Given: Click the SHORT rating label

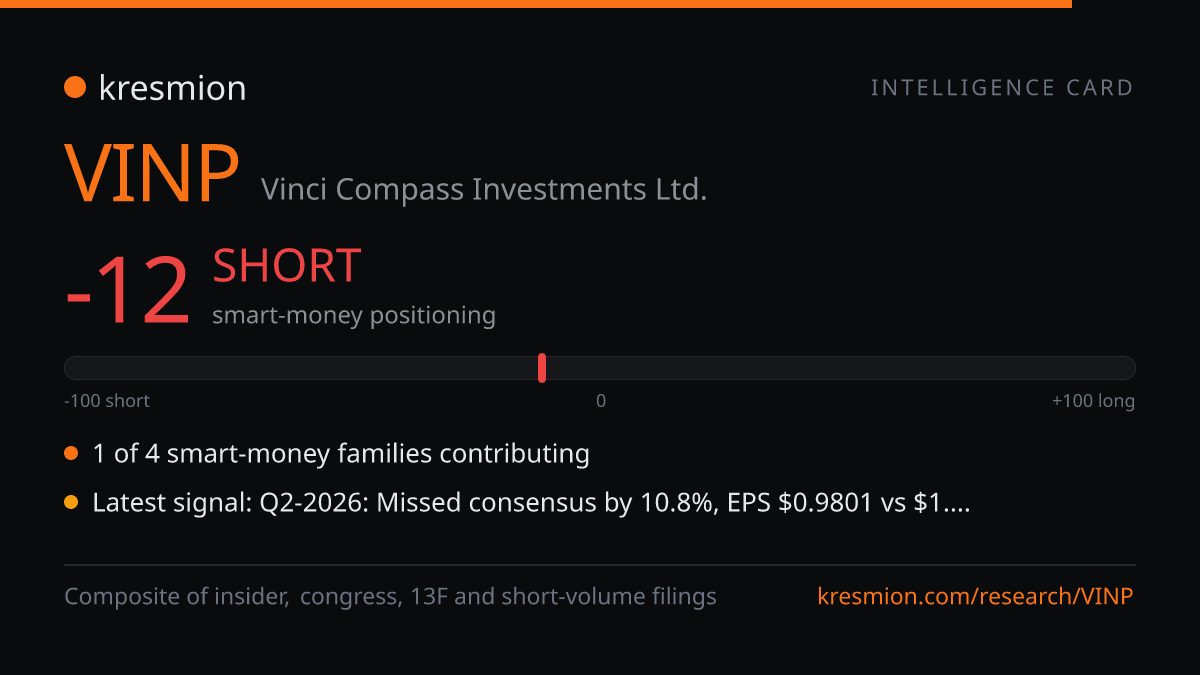Looking at the screenshot, I should pyautogui.click(x=287, y=266).
